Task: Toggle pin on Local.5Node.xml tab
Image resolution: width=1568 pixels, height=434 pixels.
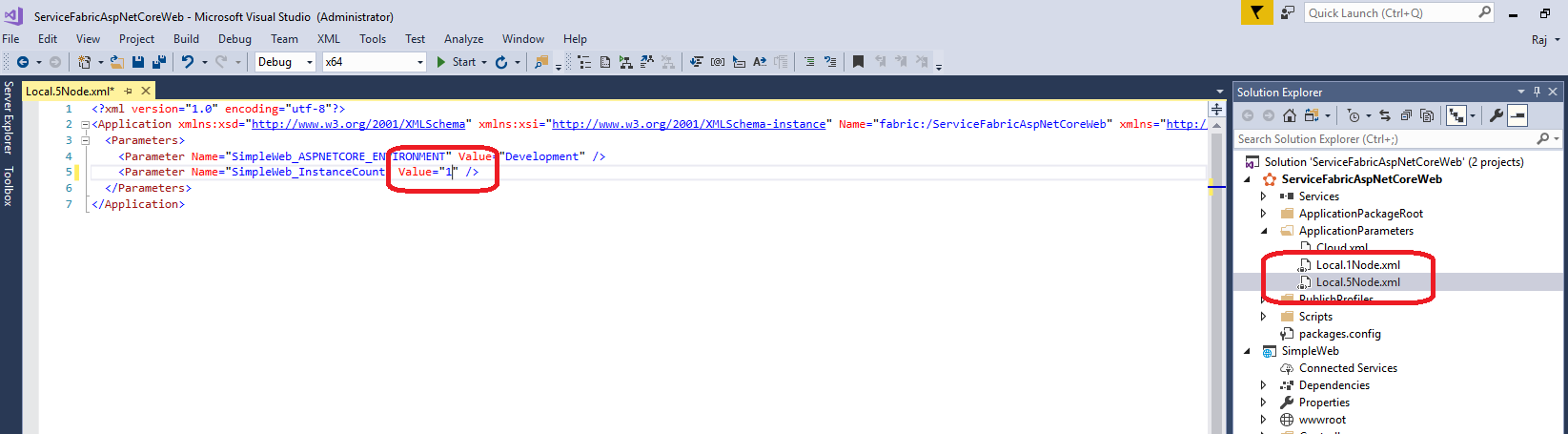Action: [129, 91]
